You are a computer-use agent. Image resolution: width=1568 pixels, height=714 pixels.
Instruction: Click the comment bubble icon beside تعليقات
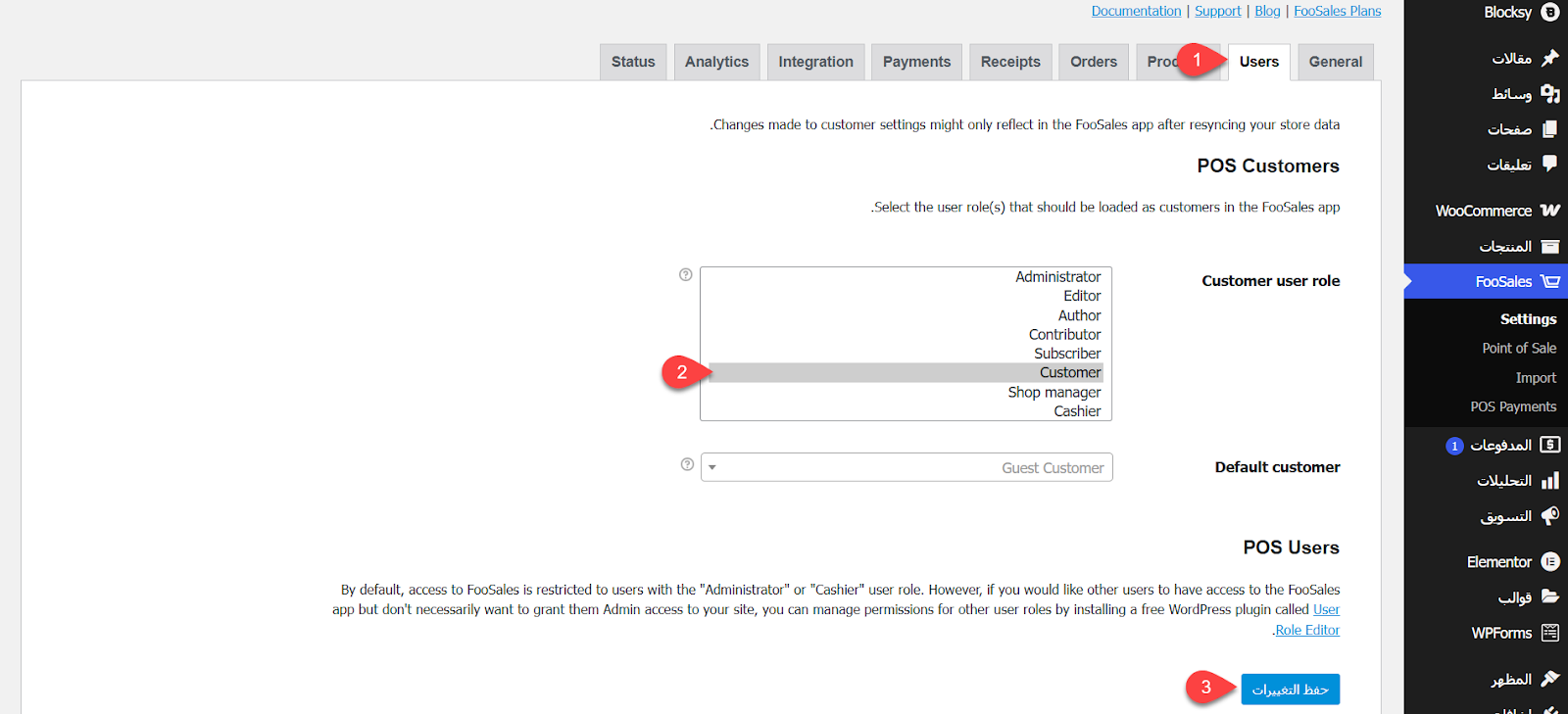(1550, 164)
